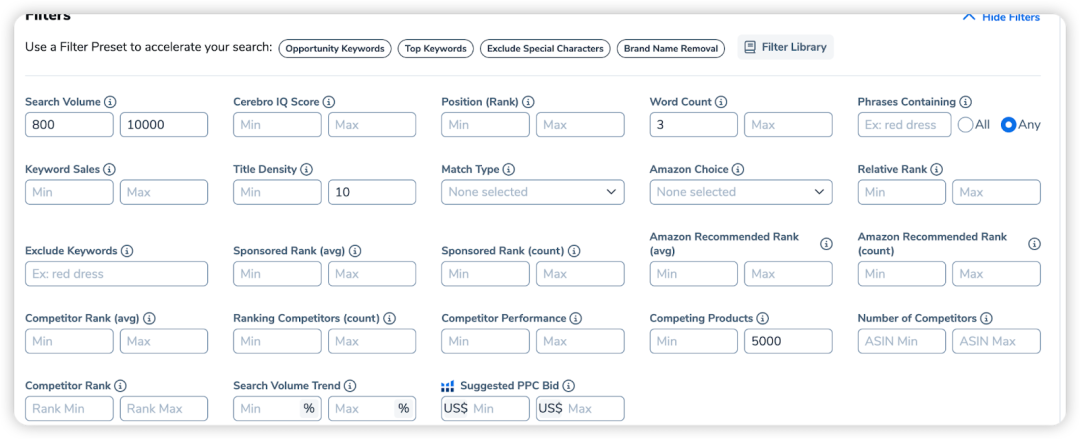Click the Competing Products info icon
The image size is (1080, 439).
(x=762, y=318)
